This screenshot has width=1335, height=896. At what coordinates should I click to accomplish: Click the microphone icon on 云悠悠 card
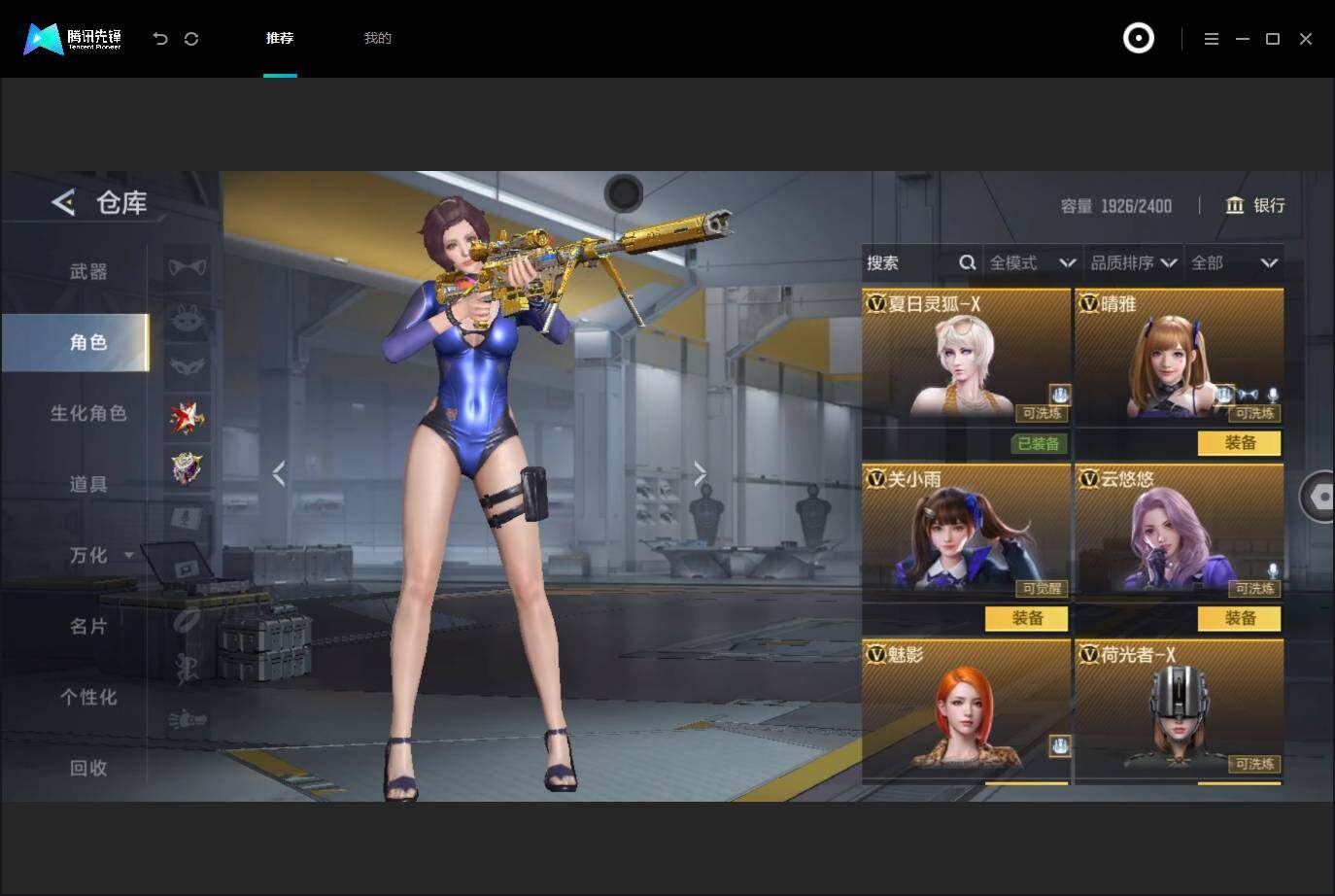tap(1273, 570)
